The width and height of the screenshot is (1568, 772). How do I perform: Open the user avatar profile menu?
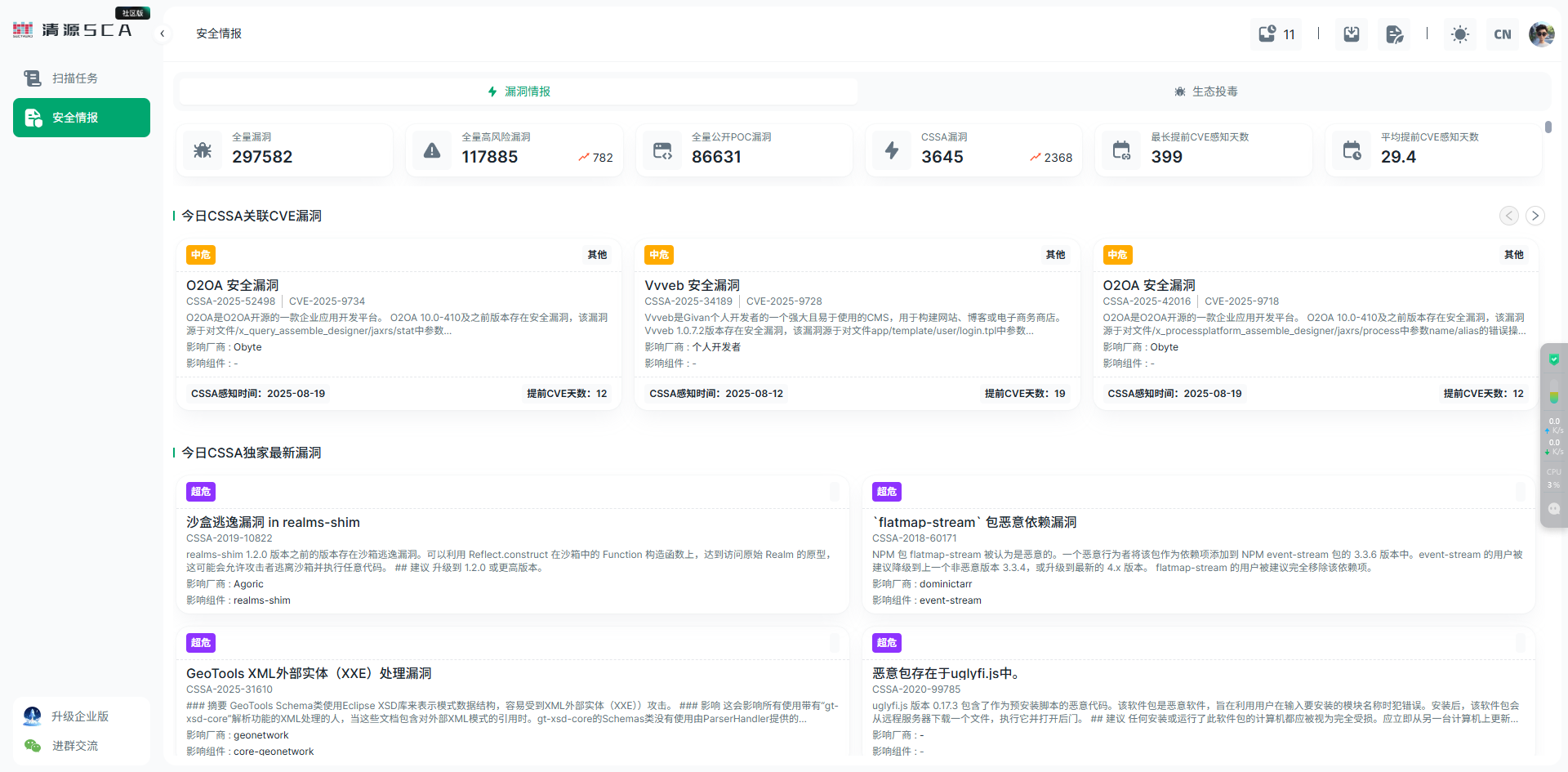point(1542,33)
